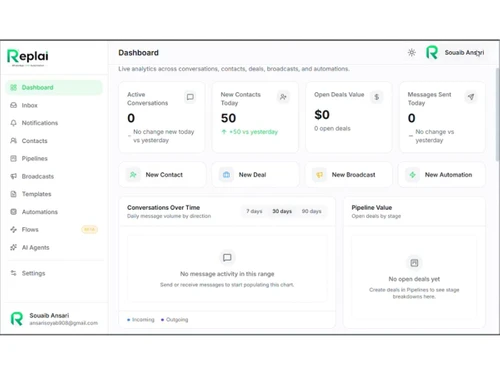Click the '50' new contacts value

(228, 118)
